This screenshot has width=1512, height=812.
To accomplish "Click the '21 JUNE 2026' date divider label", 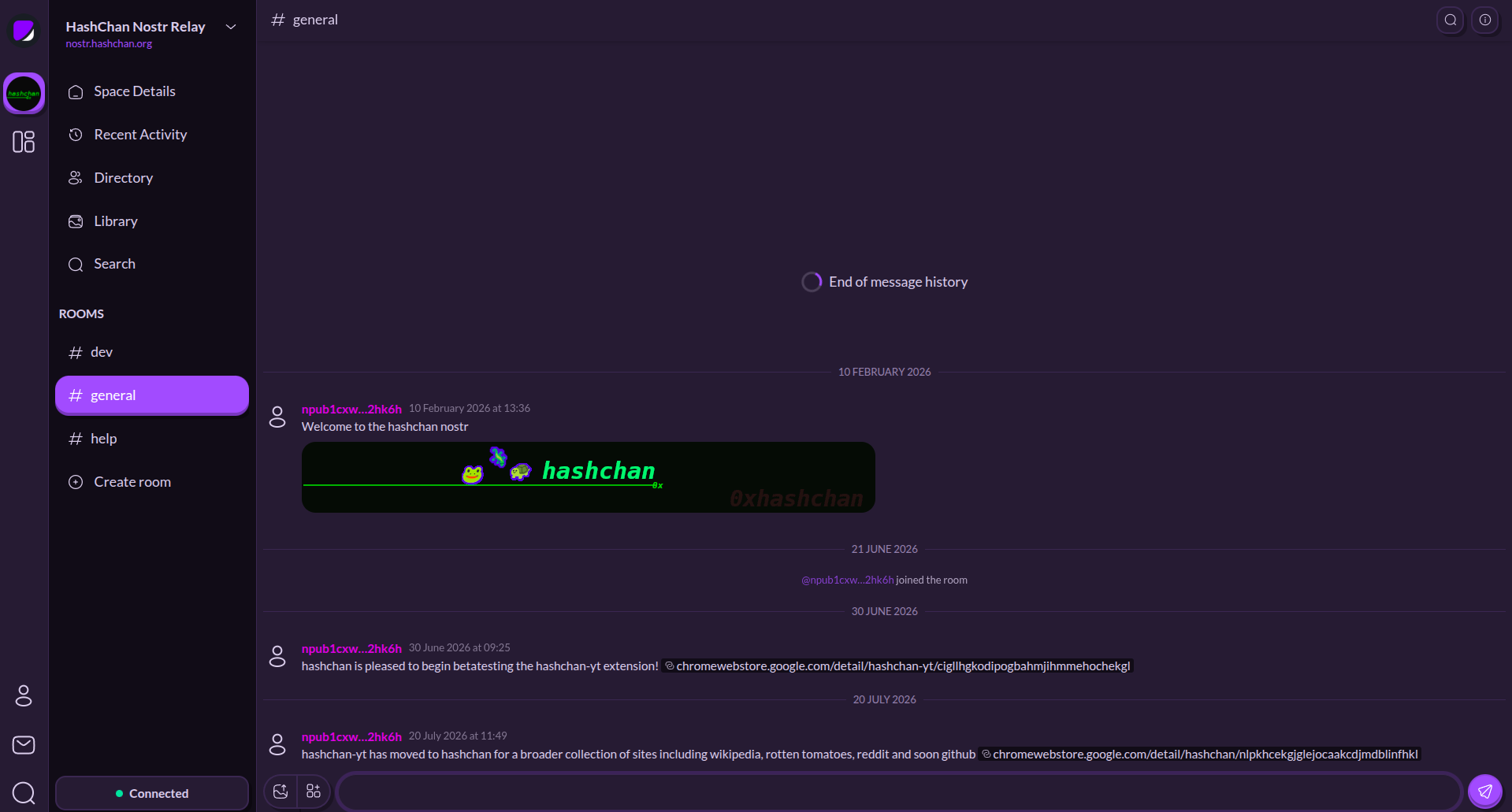I will (885, 549).
